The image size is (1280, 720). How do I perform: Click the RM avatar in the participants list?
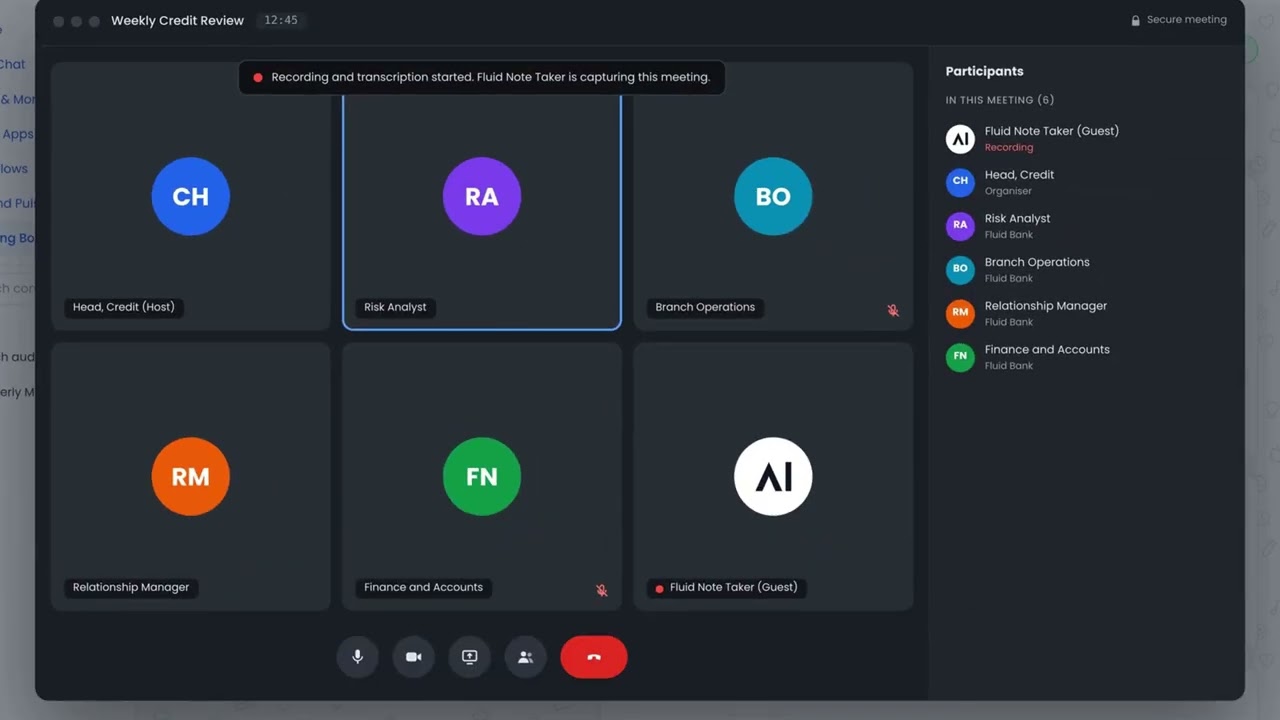(x=960, y=313)
